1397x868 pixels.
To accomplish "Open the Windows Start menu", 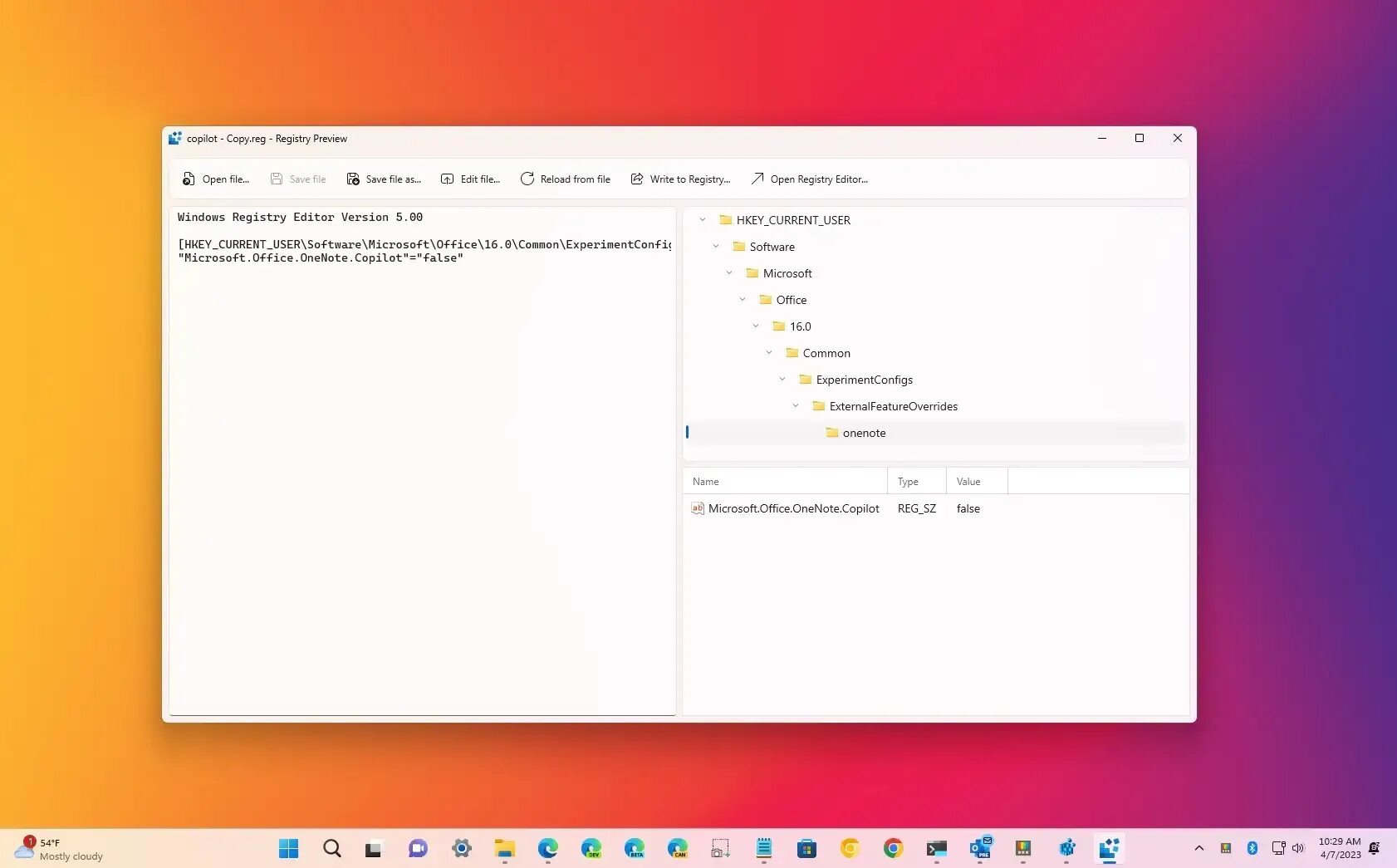I will tap(288, 848).
